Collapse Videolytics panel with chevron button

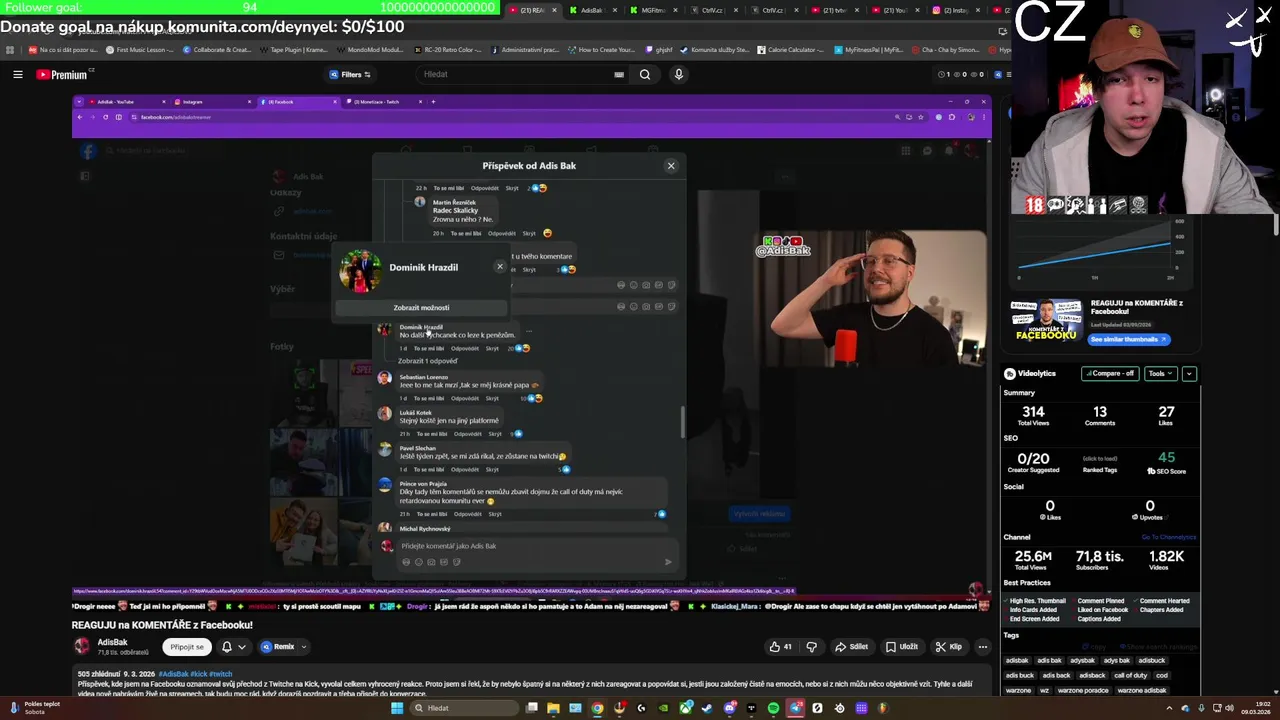pos(1189,373)
